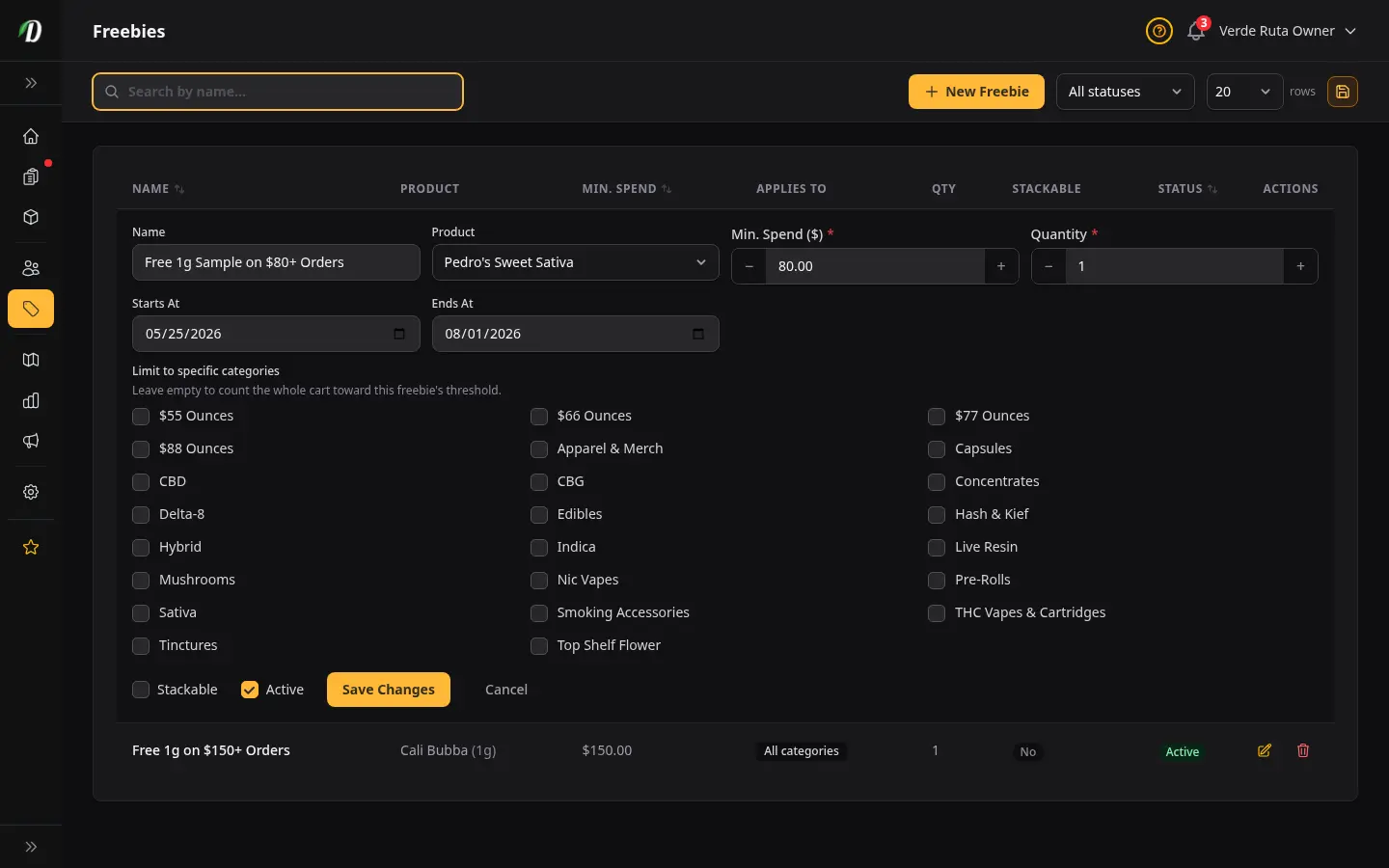Check the Concentrates category
1389x868 pixels.
[x=937, y=482]
